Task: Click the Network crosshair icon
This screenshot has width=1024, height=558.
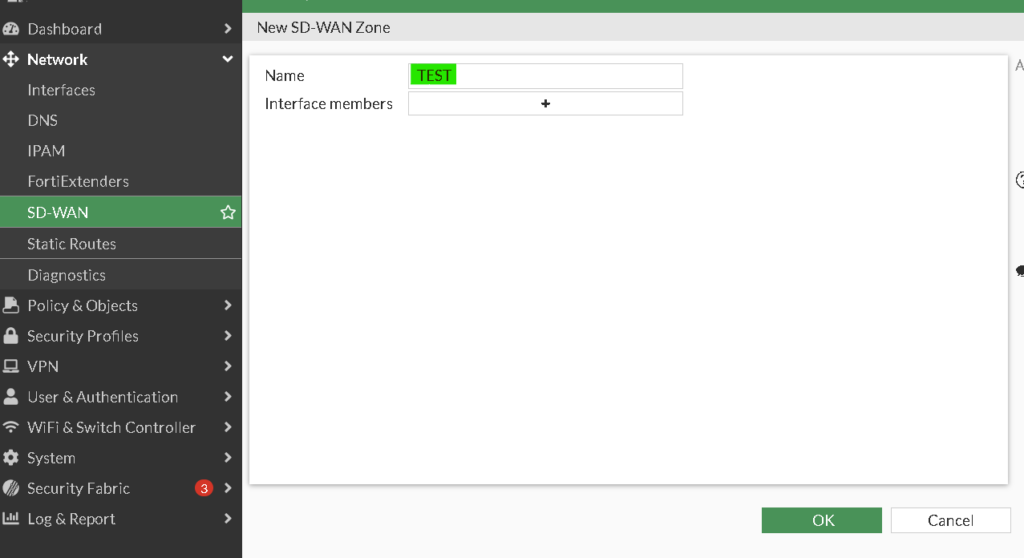Action: pyautogui.click(x=11, y=60)
